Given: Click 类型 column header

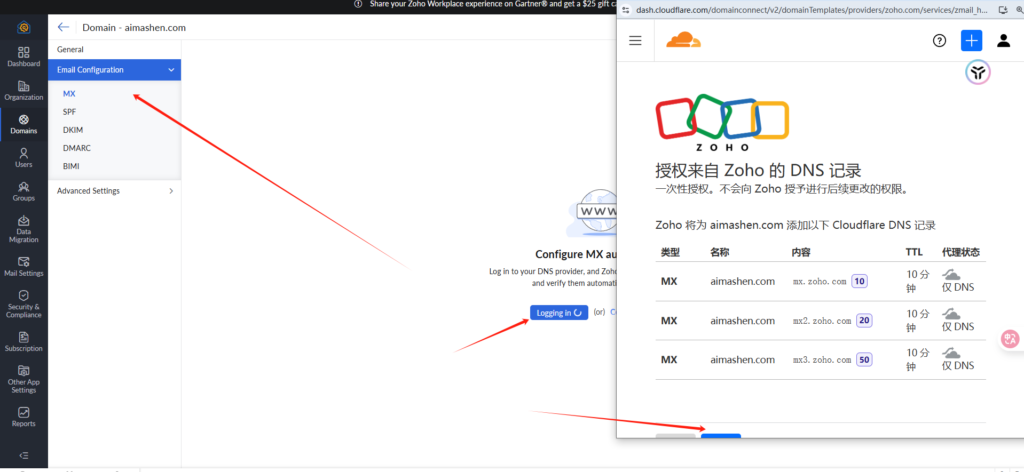Looking at the screenshot, I should point(670,252).
